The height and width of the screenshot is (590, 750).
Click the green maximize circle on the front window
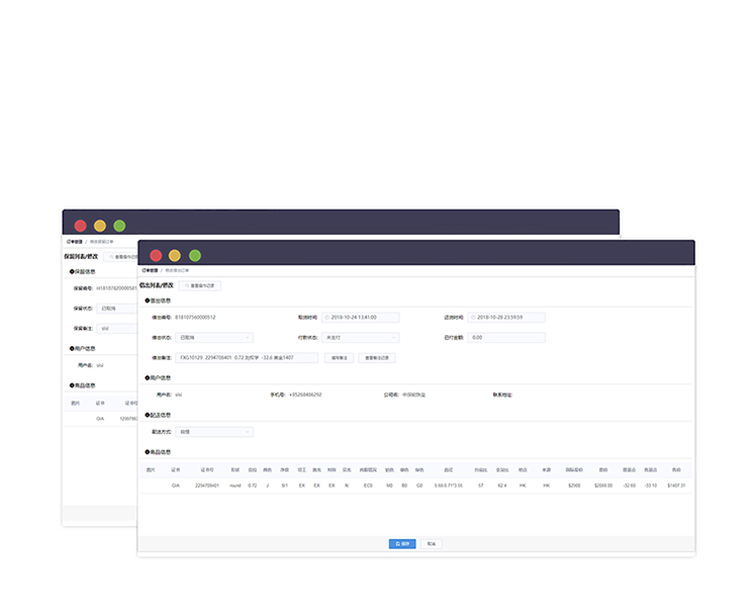195,256
